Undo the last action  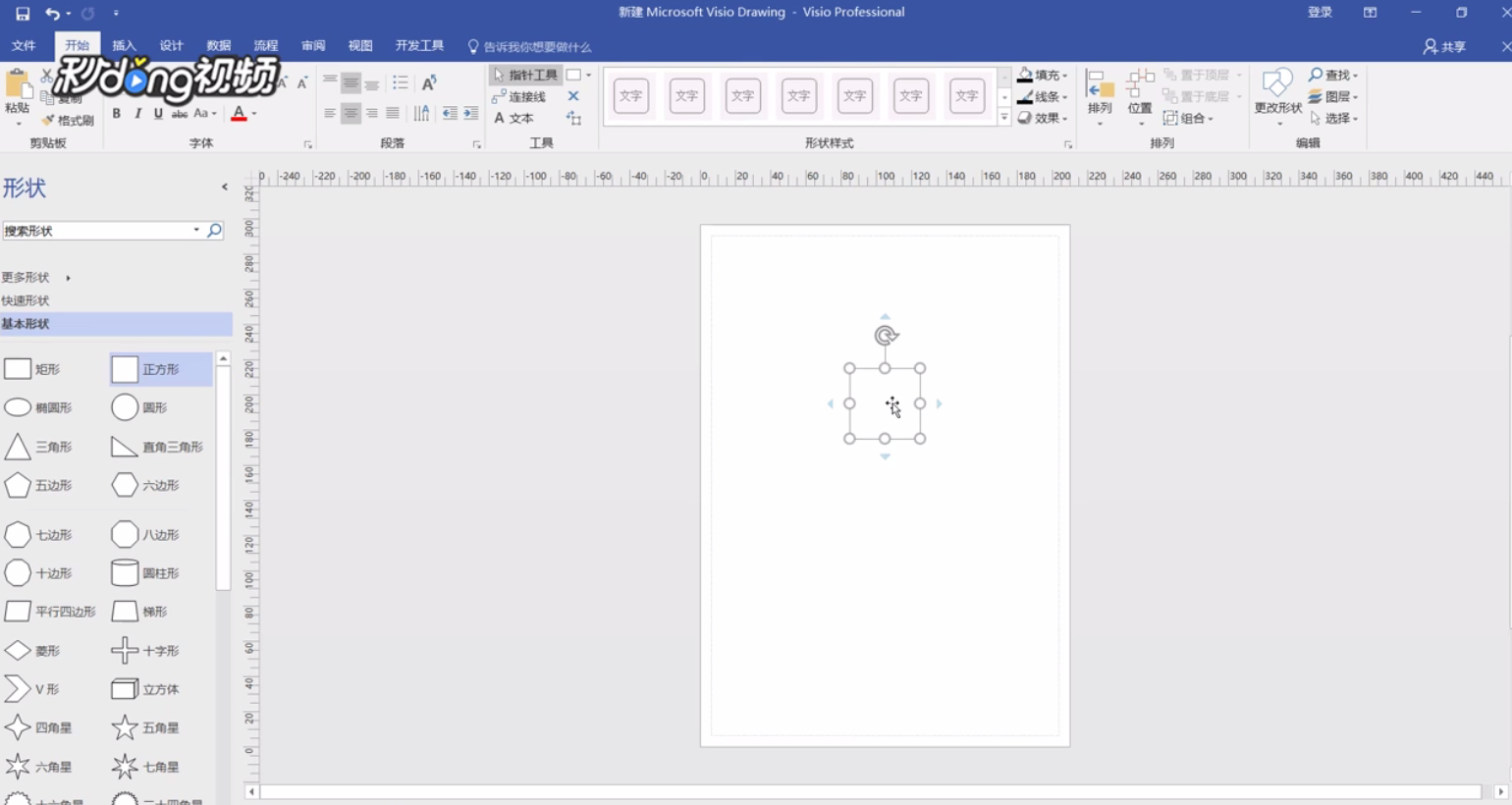(52, 14)
